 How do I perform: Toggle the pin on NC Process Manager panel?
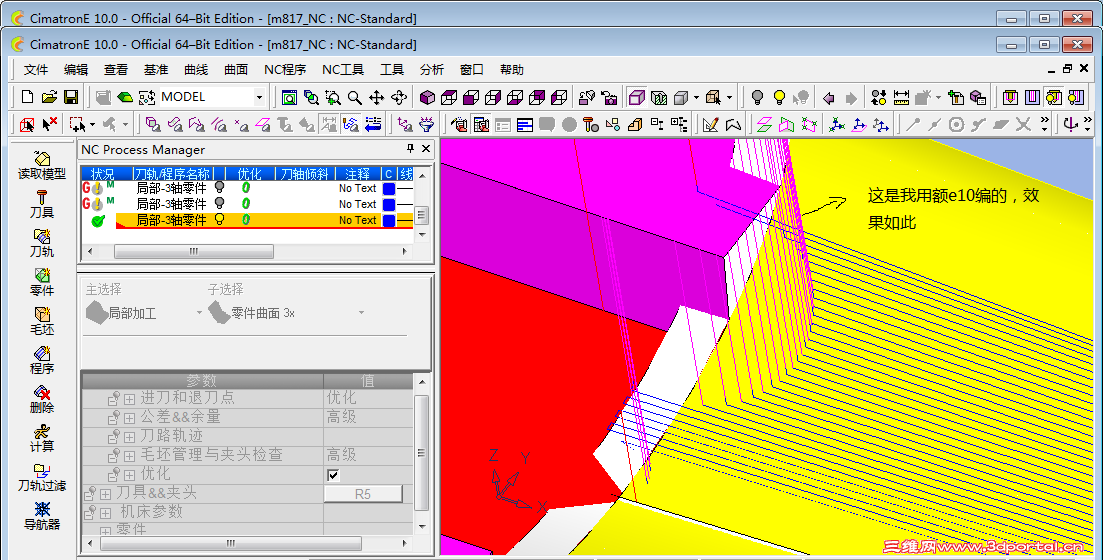coord(411,149)
